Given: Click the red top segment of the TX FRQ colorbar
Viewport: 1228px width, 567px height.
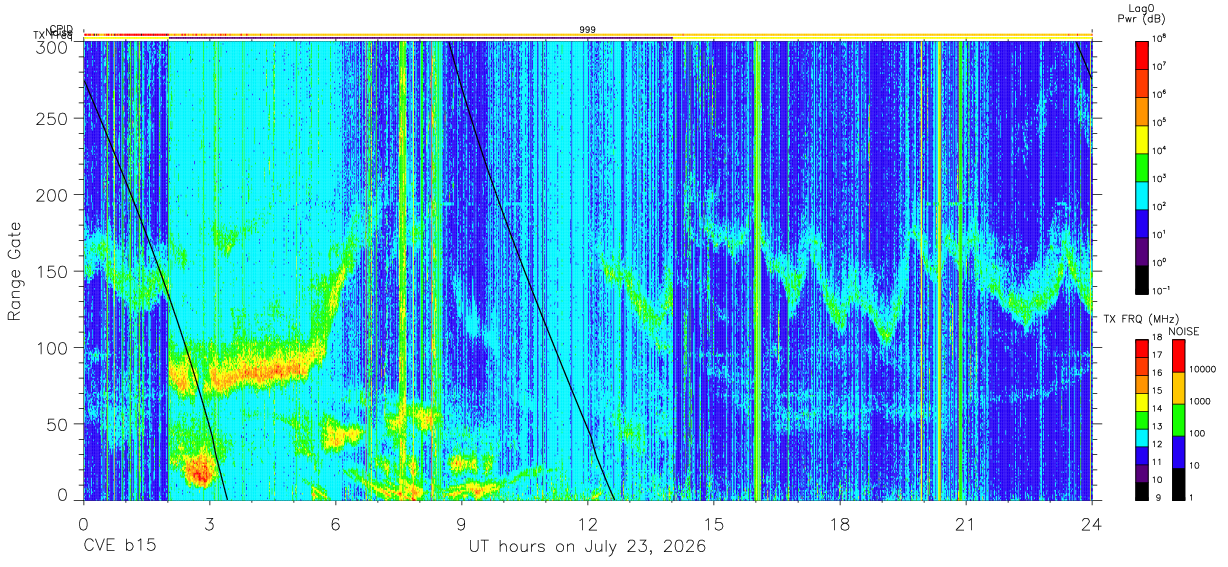Looking at the screenshot, I should coord(1141,349).
